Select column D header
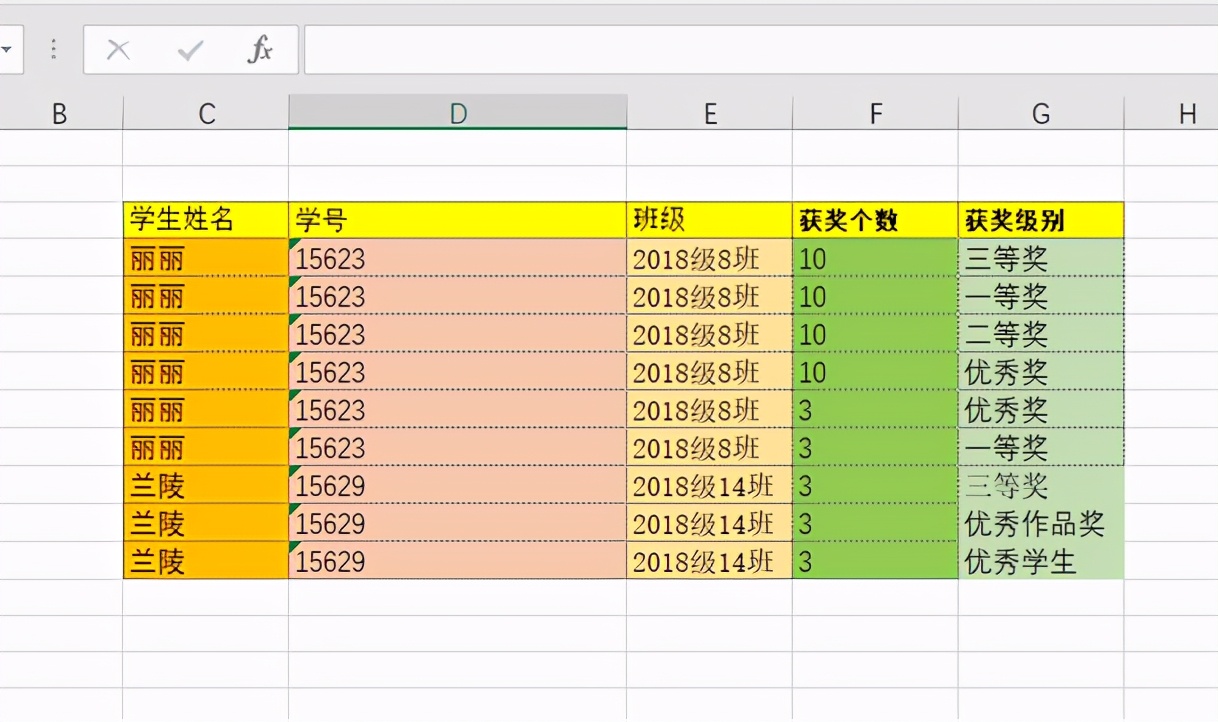Viewport: 1218px width, 722px height. click(x=458, y=113)
